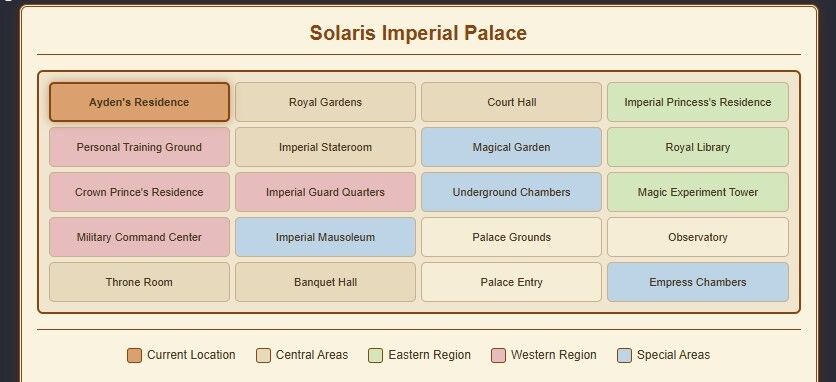Go to the Underground Chambers

511,192
